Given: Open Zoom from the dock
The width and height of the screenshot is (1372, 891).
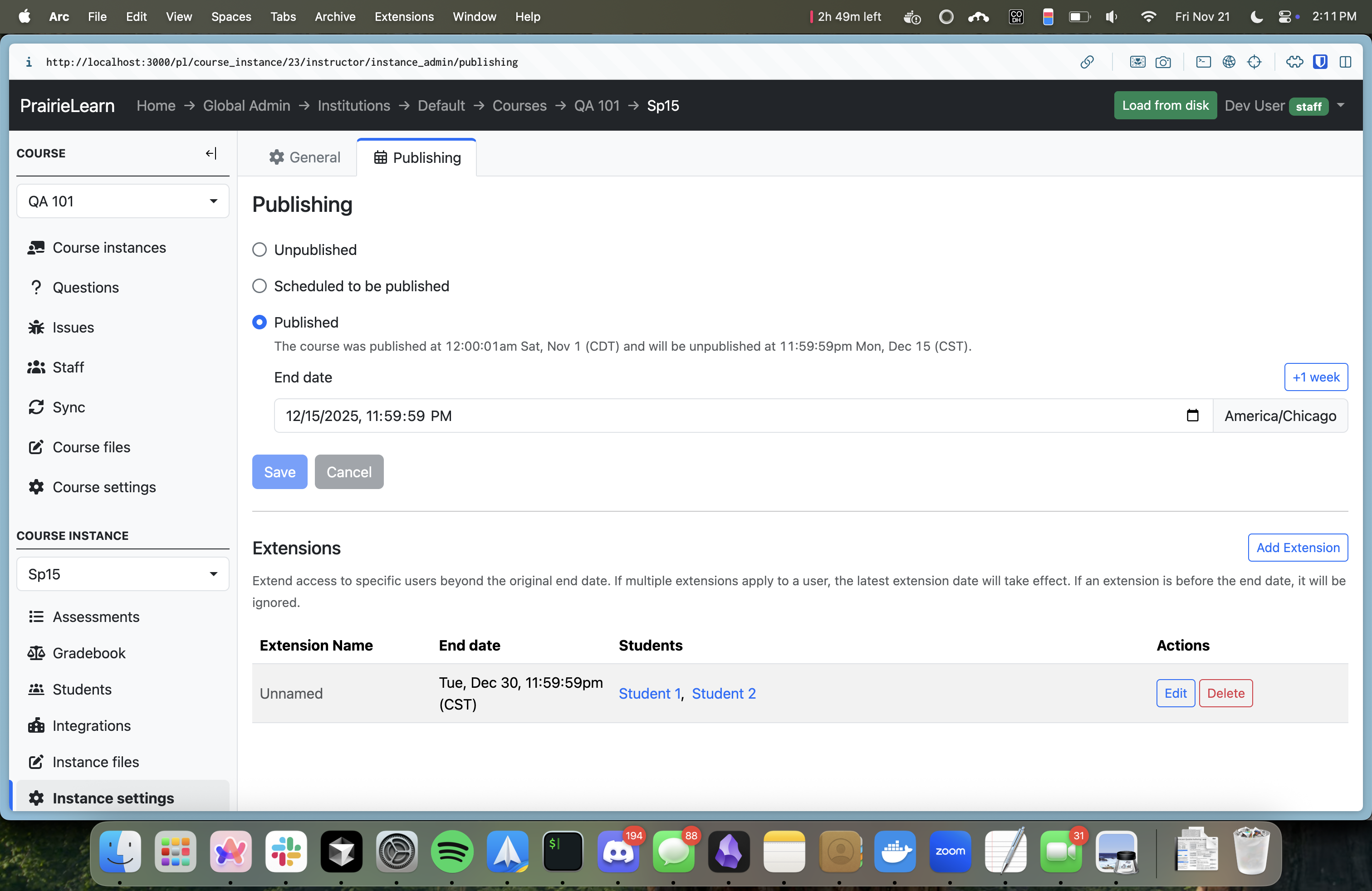Looking at the screenshot, I should (950, 851).
